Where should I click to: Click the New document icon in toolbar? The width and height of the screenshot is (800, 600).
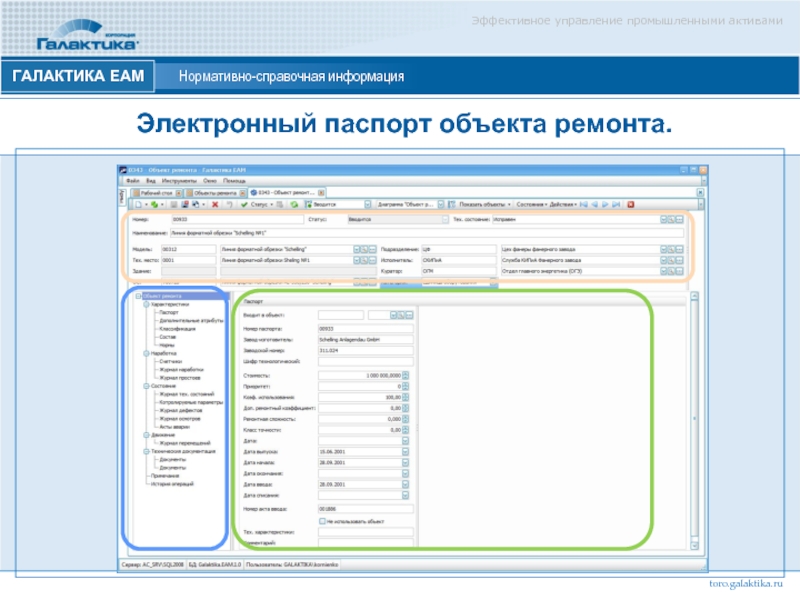click(138, 204)
